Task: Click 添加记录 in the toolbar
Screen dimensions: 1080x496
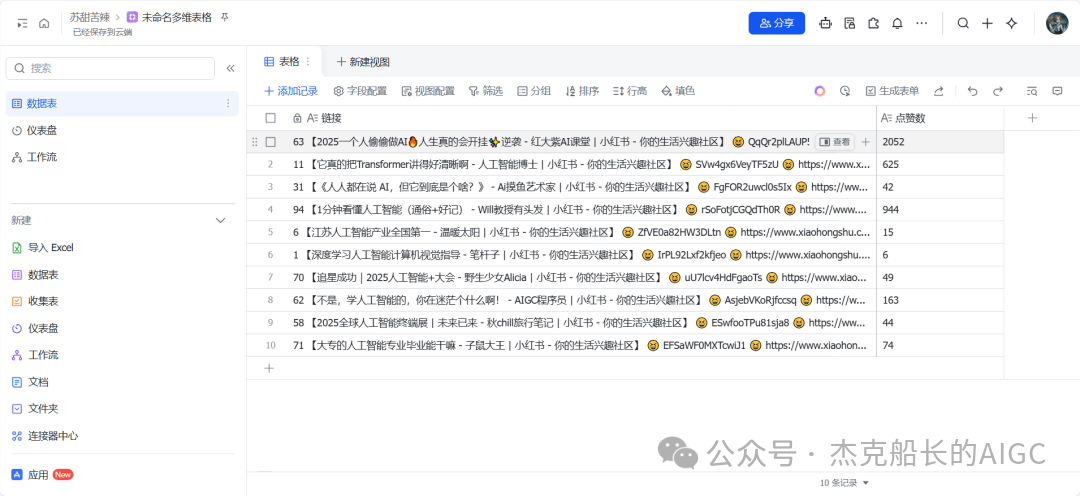Action: click(x=291, y=91)
